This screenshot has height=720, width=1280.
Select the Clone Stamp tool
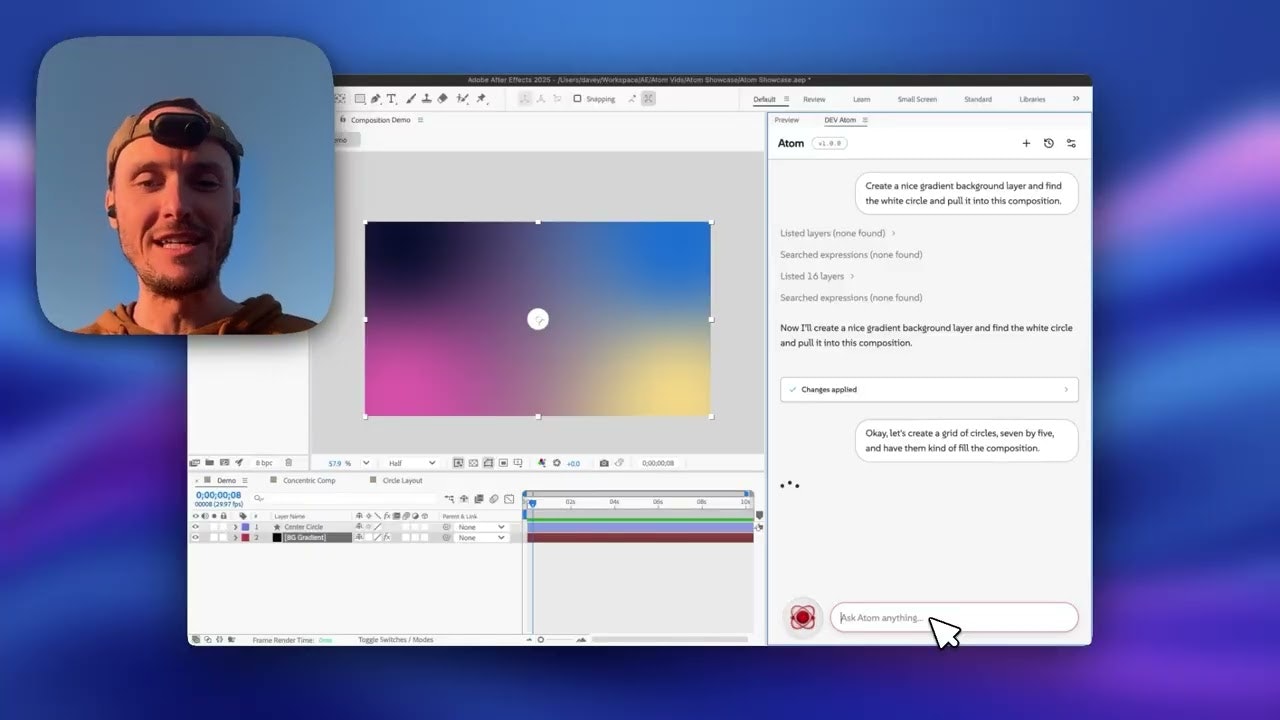(x=427, y=99)
